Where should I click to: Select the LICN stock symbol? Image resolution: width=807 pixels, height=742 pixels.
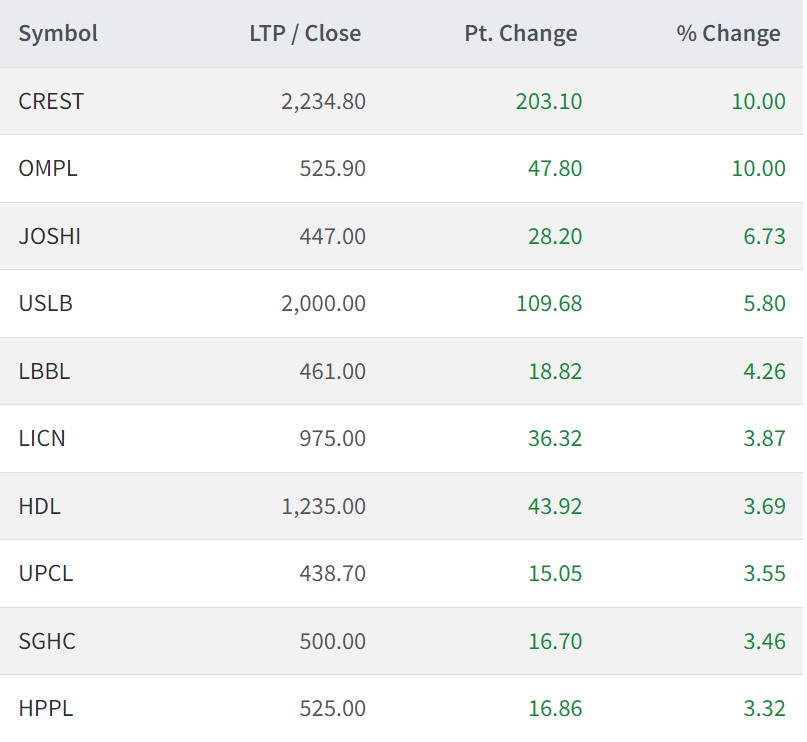42,438
